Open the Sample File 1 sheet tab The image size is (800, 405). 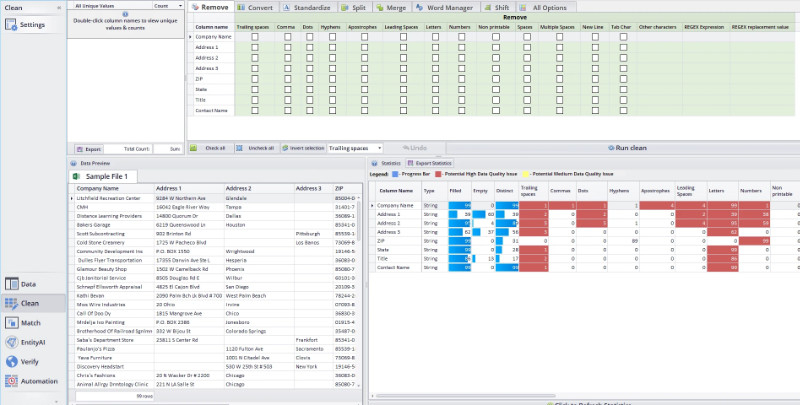tap(103, 176)
